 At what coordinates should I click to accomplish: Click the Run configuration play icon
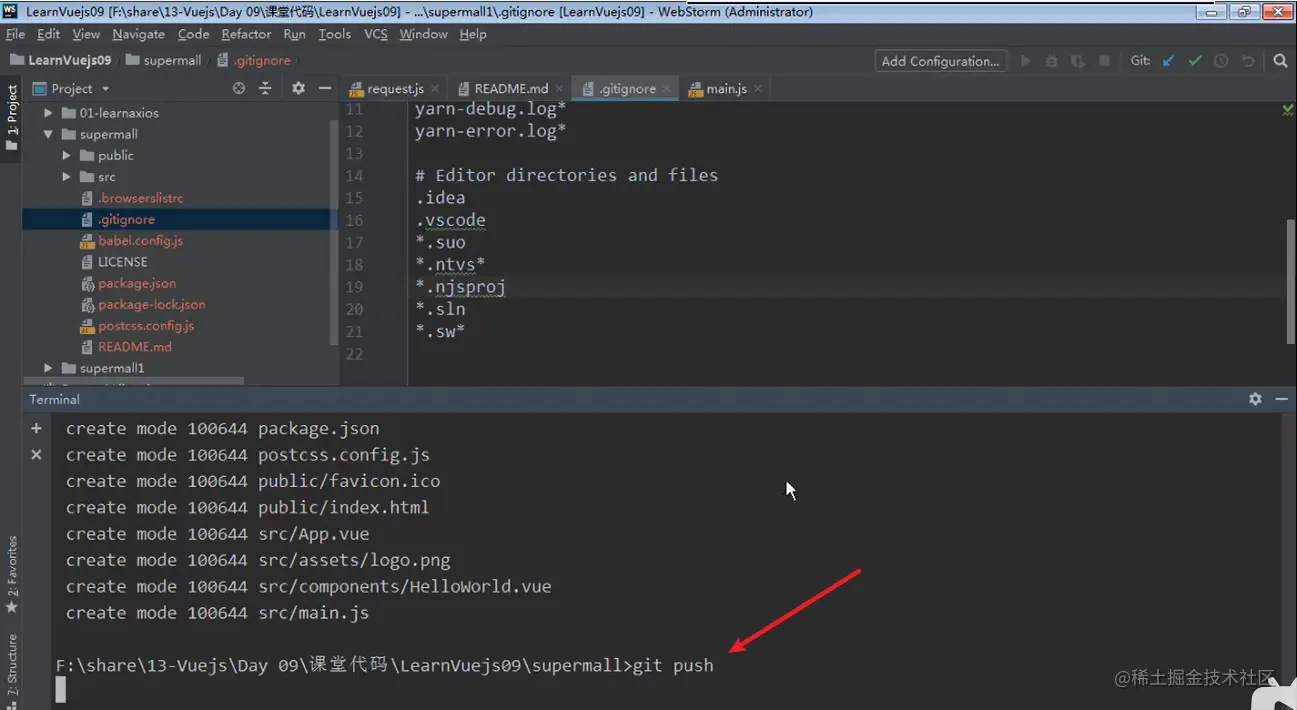(x=1025, y=61)
